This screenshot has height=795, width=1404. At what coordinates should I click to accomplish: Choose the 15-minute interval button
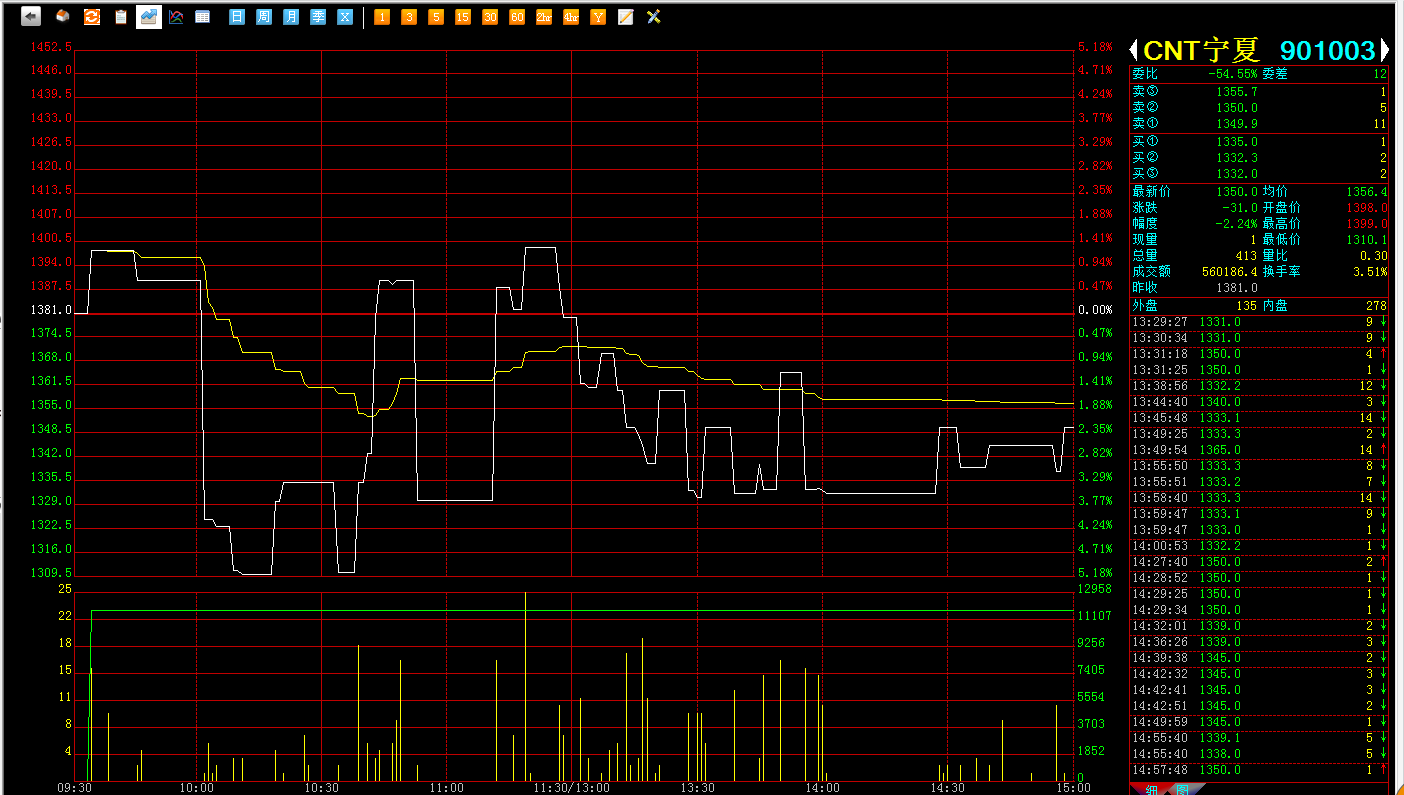click(463, 17)
